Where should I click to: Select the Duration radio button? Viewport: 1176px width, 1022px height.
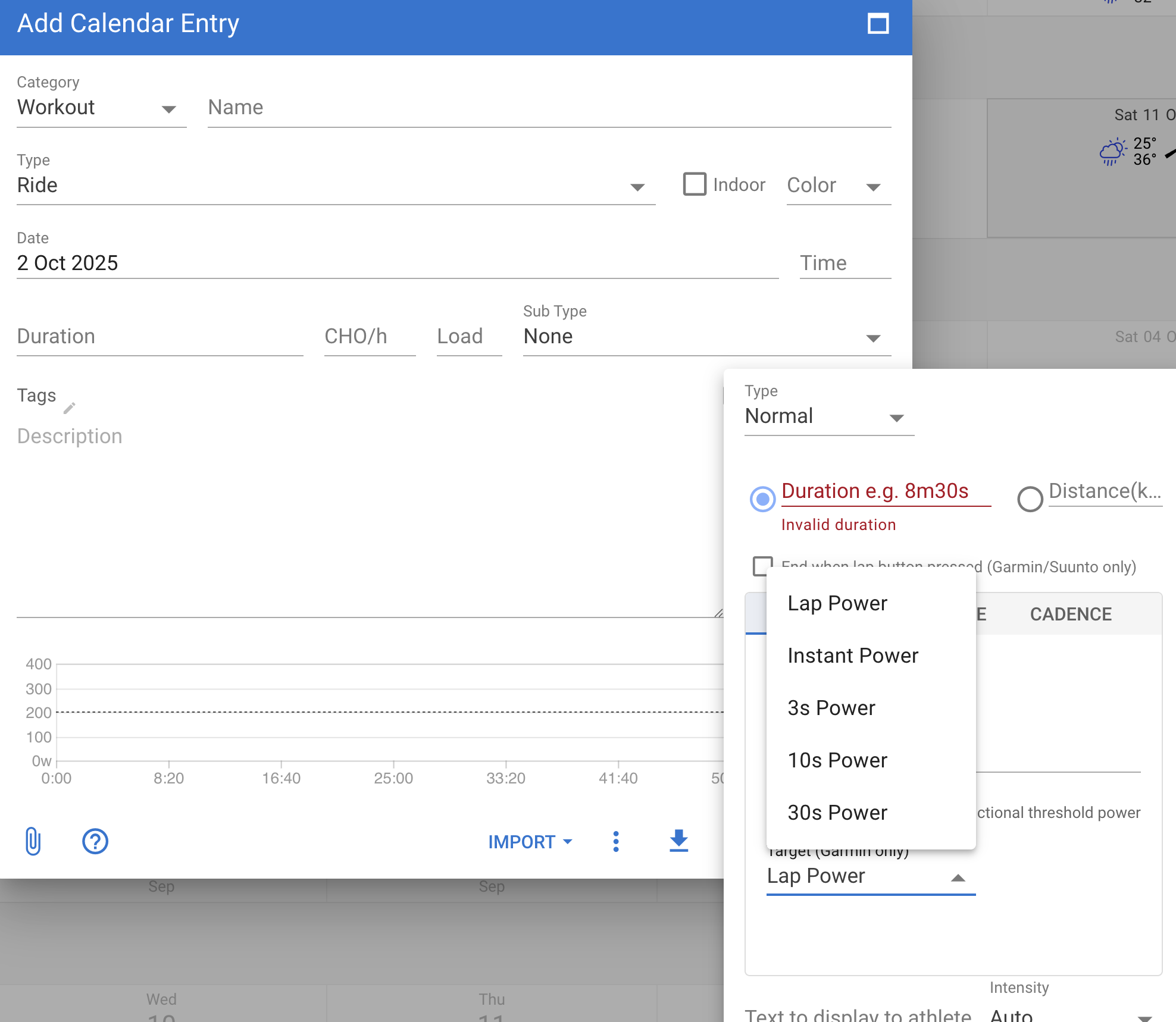point(762,499)
